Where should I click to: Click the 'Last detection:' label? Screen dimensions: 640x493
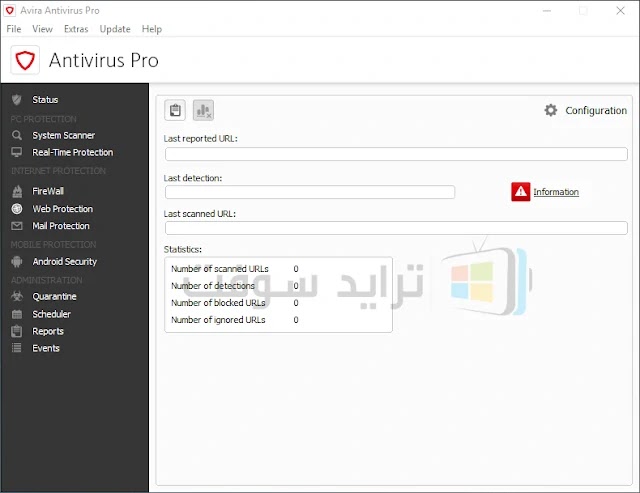[193, 178]
